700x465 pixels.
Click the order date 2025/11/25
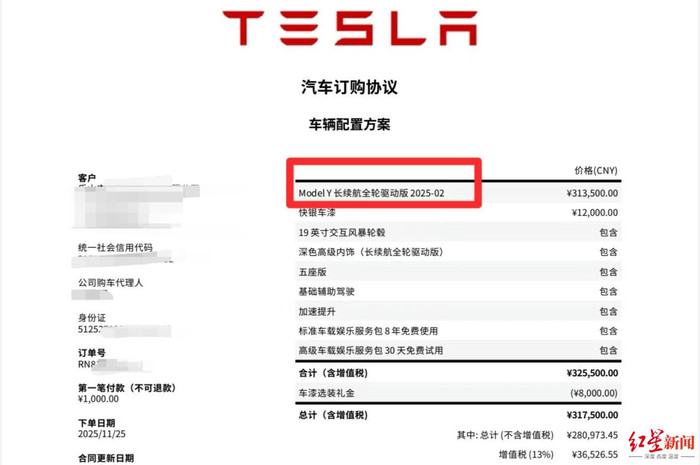[102, 435]
